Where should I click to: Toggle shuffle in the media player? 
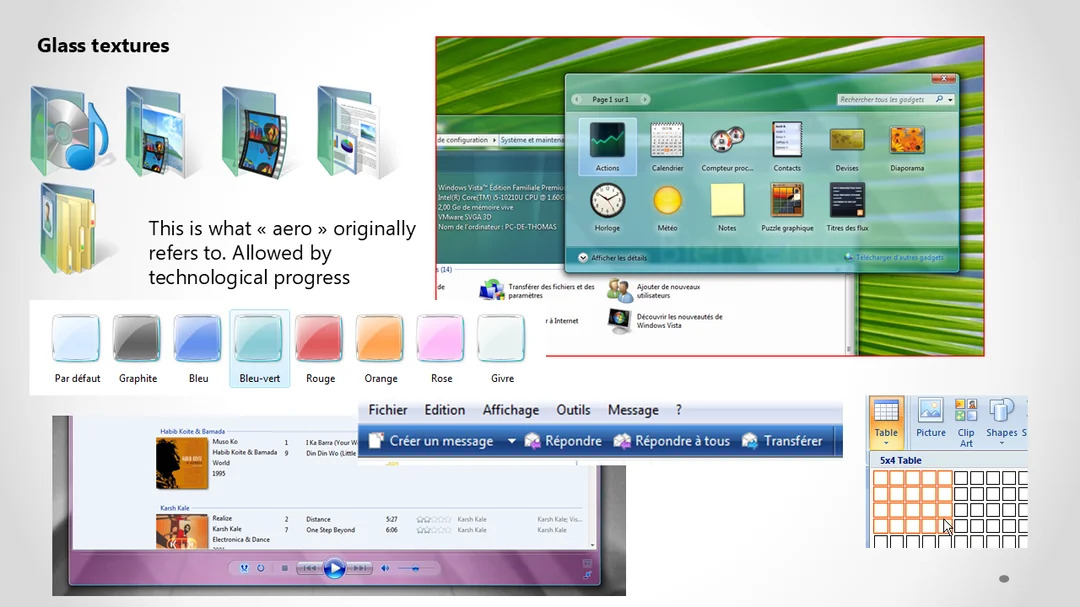pyautogui.click(x=244, y=568)
